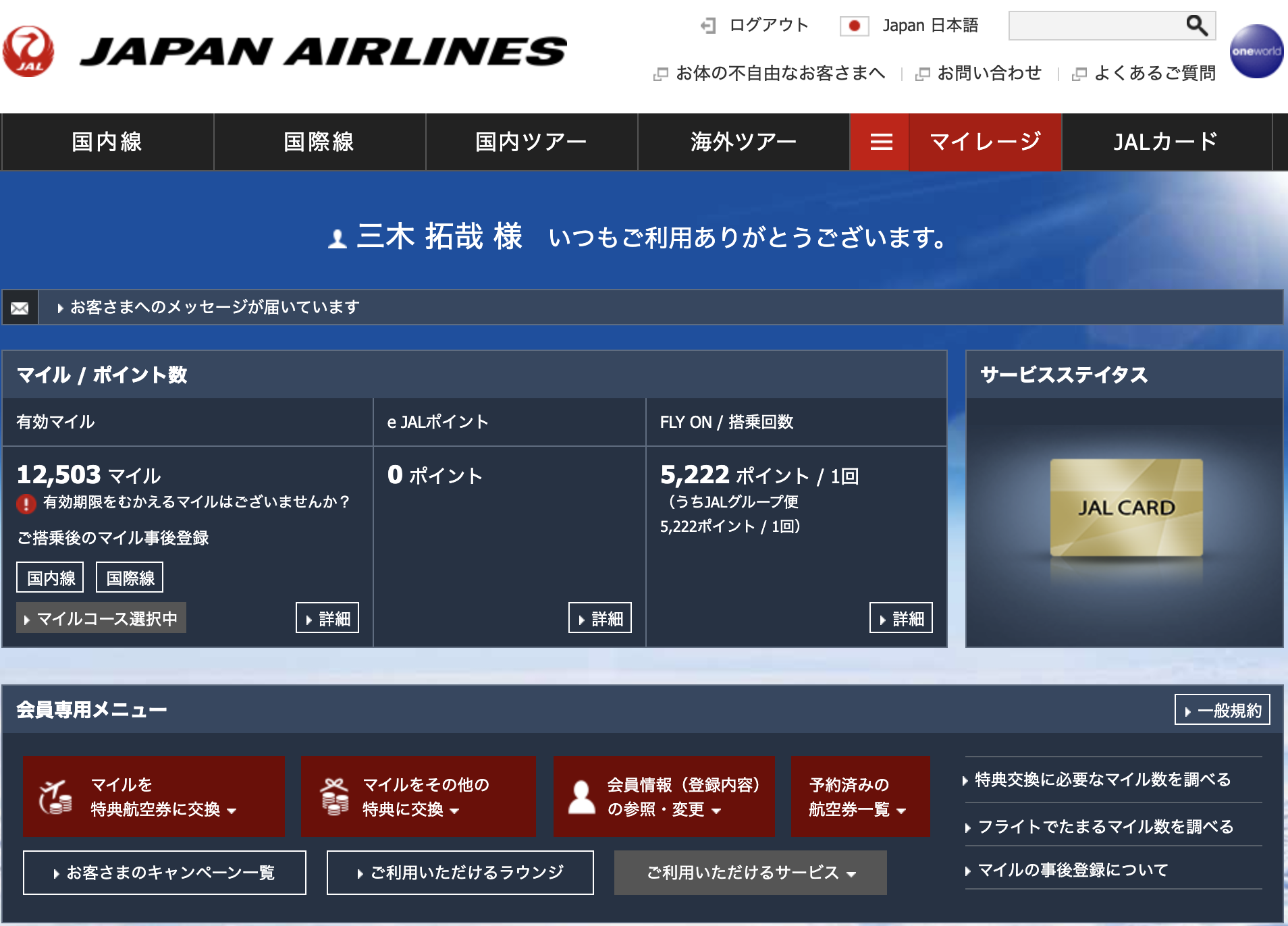The image size is (1288, 926).
Task: Click the member profile person icon
Action: [x=581, y=797]
